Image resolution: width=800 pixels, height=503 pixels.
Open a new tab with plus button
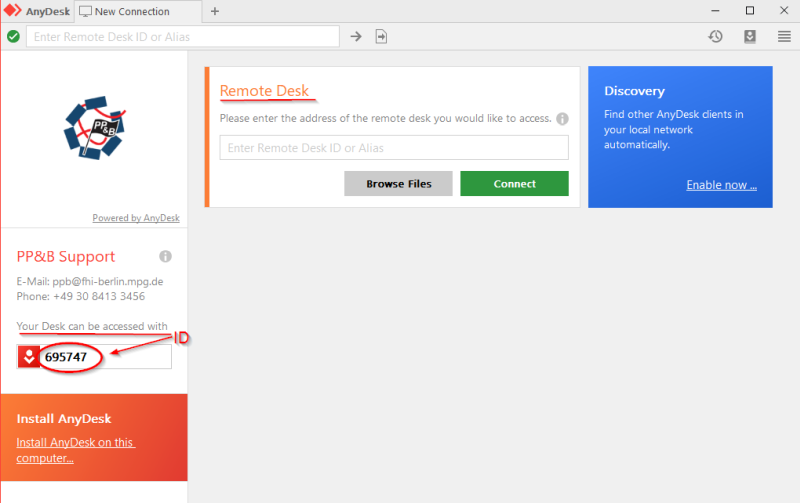[215, 11]
